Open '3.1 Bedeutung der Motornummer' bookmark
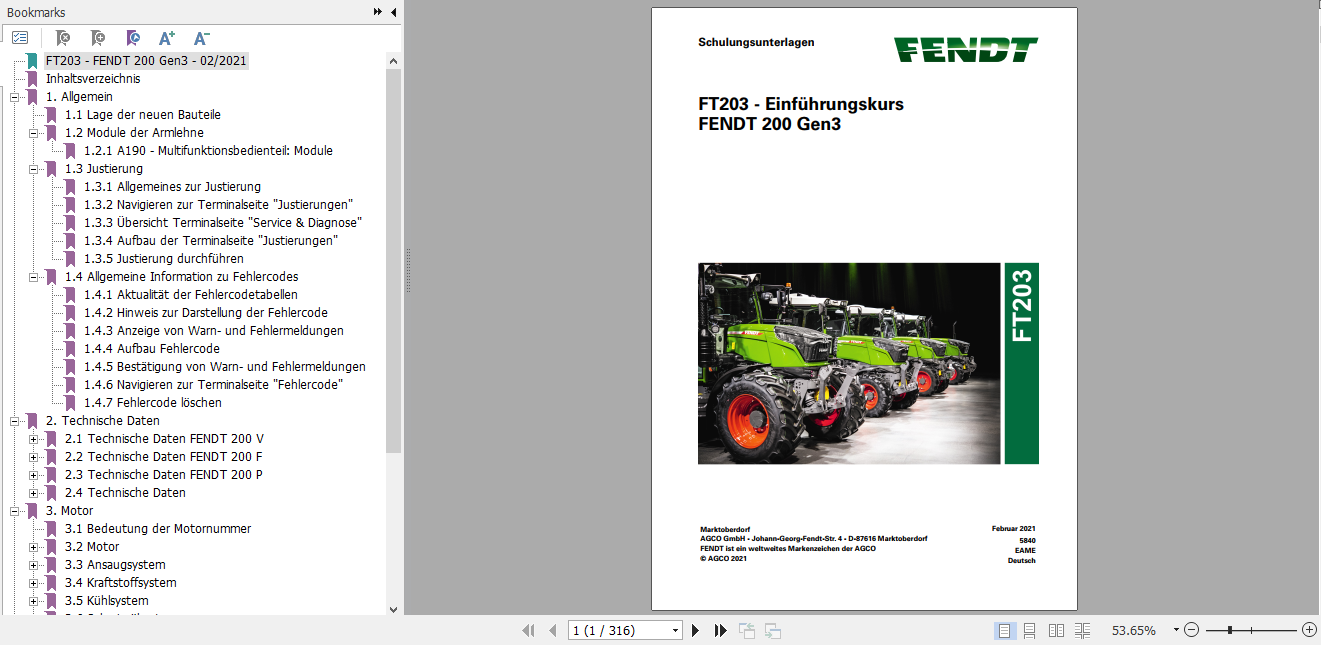1321x645 pixels. (x=158, y=529)
